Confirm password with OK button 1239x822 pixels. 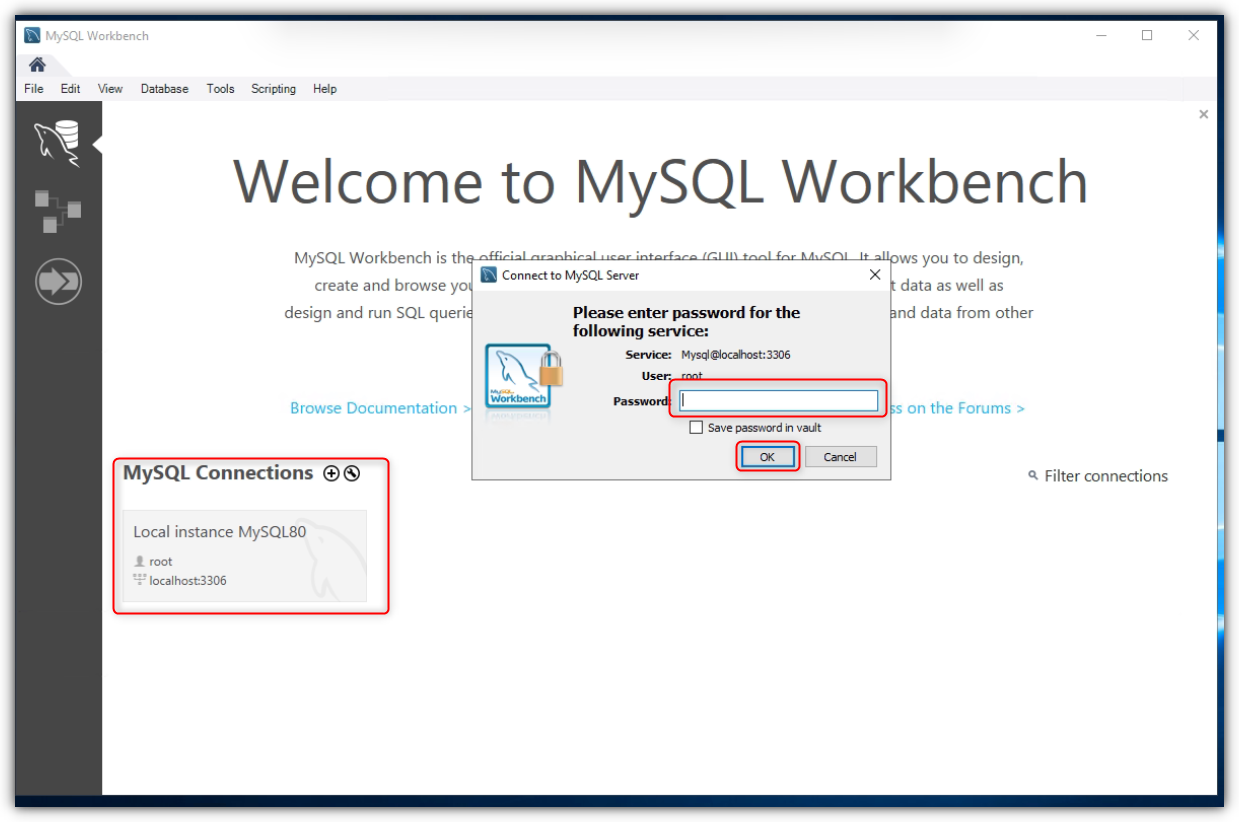coord(767,457)
